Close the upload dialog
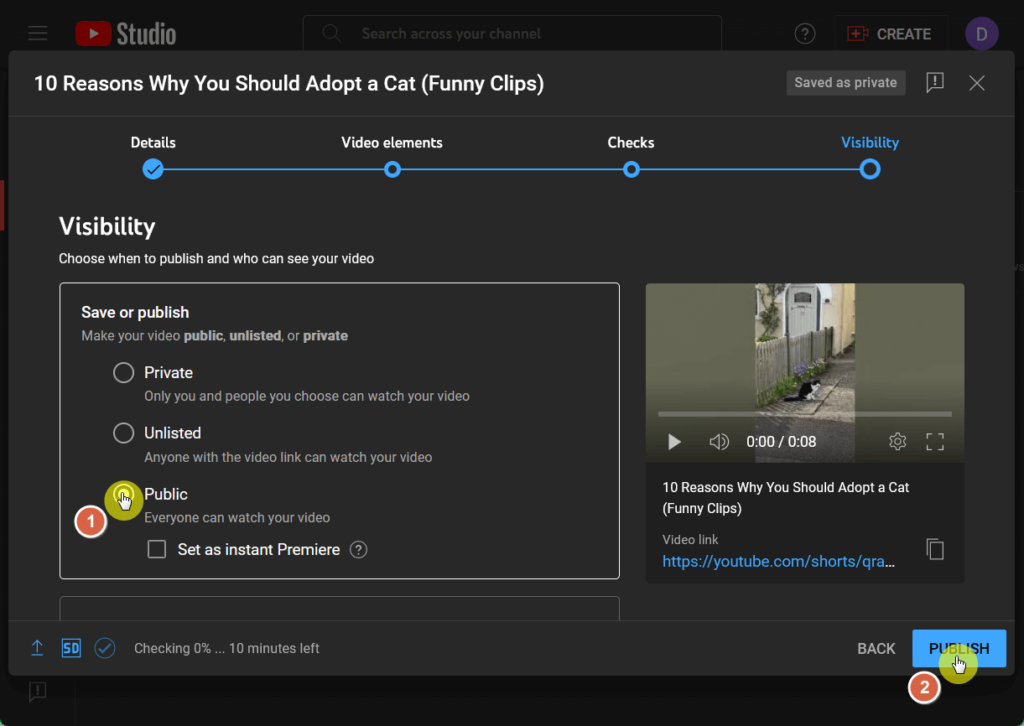 [x=976, y=83]
